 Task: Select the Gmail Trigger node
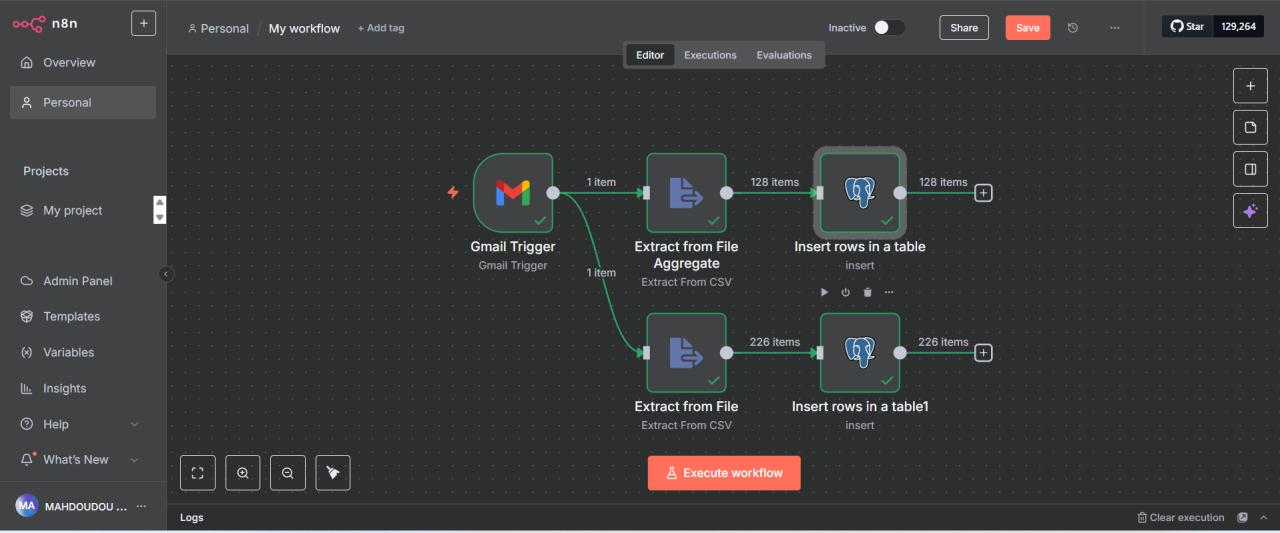(x=513, y=192)
